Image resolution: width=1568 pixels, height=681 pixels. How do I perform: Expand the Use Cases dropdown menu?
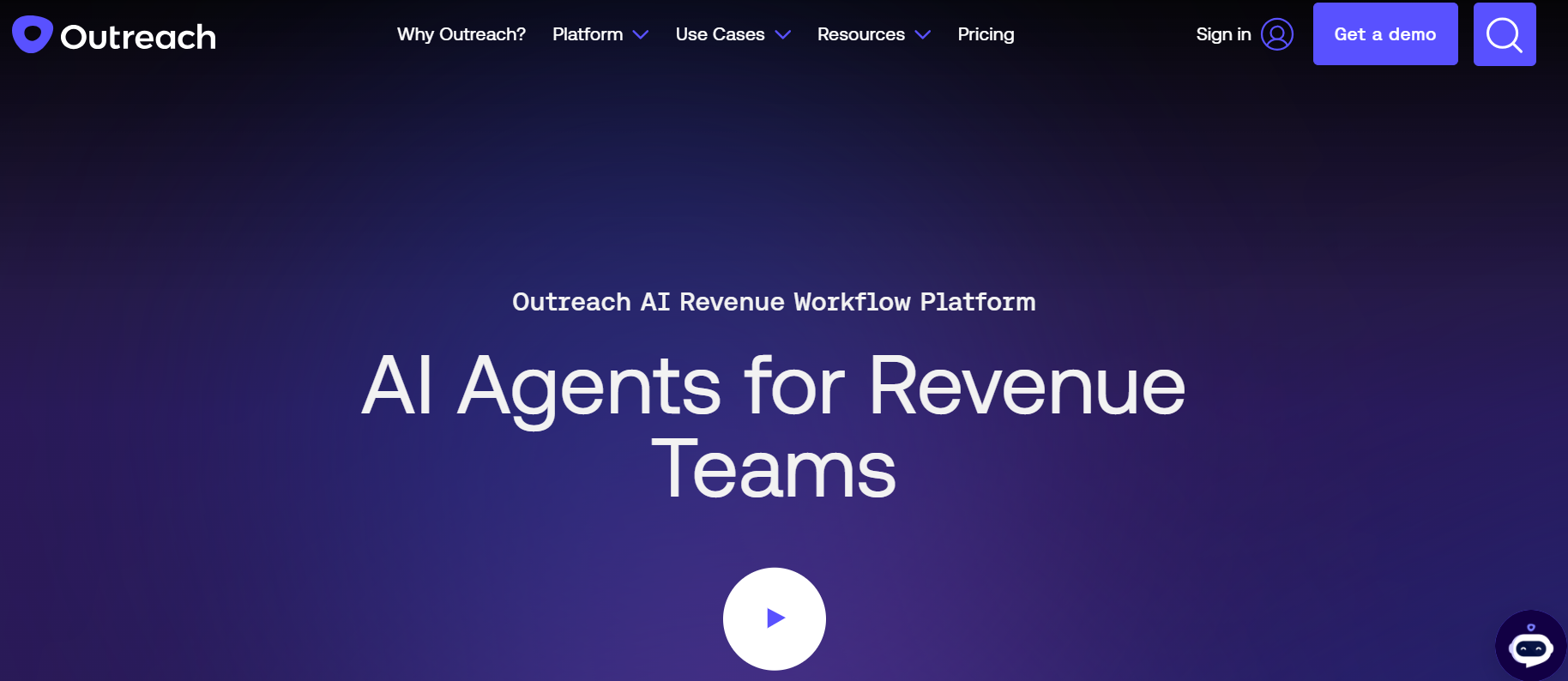pos(733,34)
